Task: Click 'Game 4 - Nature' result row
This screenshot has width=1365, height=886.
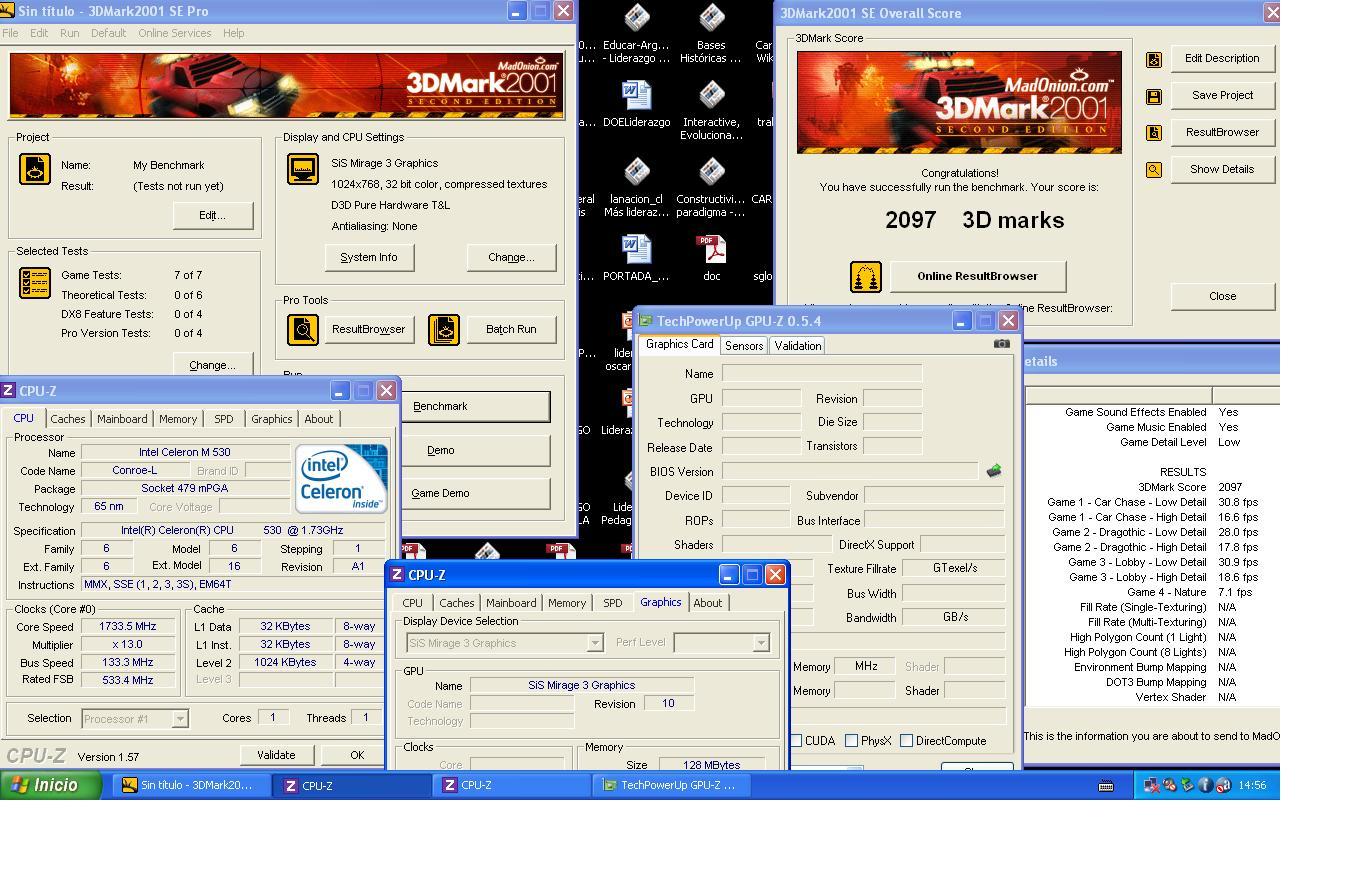Action: (x=1150, y=592)
